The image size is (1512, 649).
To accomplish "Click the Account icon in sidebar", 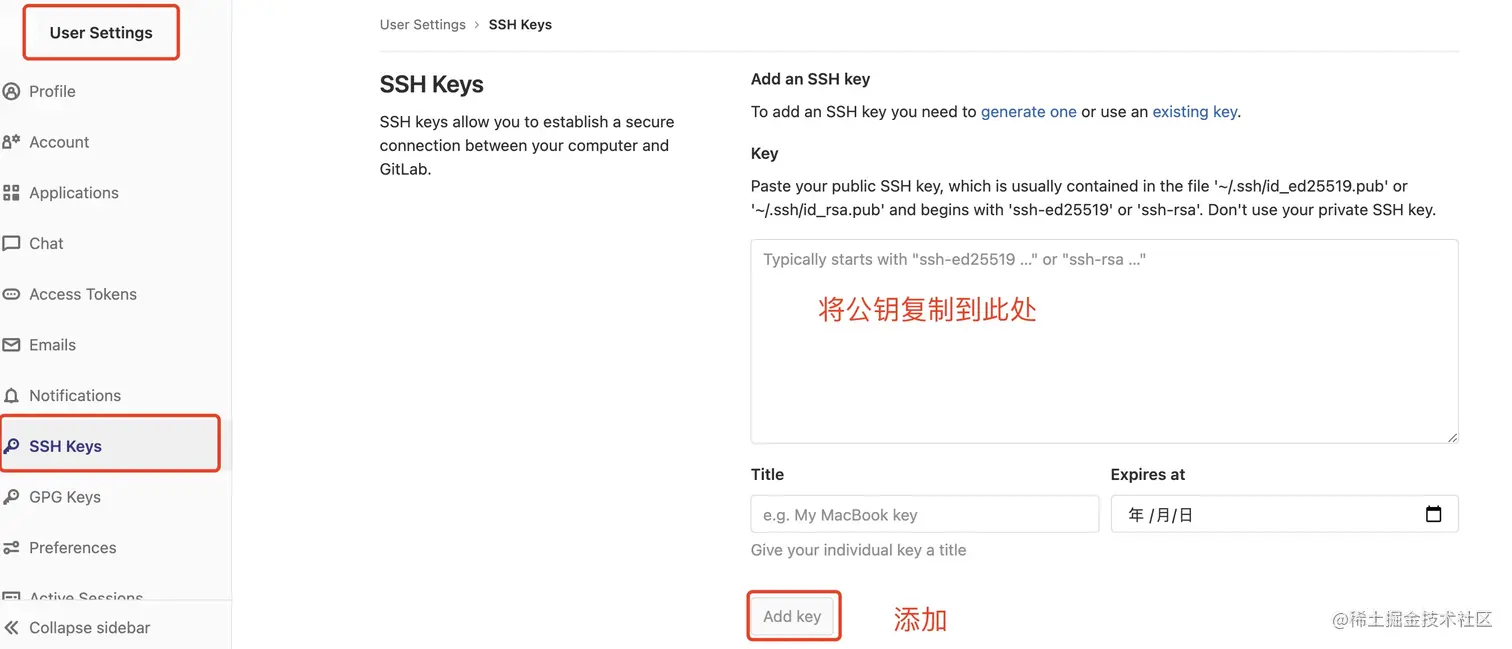I will [12, 142].
